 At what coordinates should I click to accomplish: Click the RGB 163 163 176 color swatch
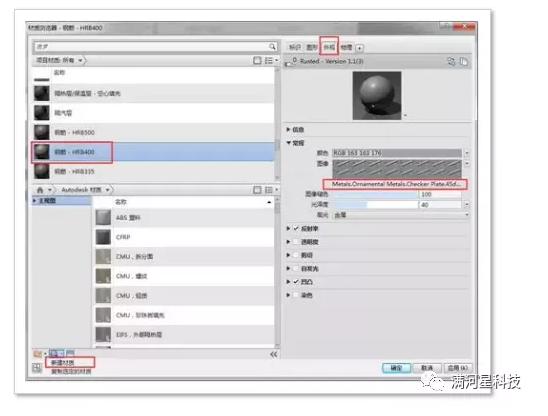(397, 153)
